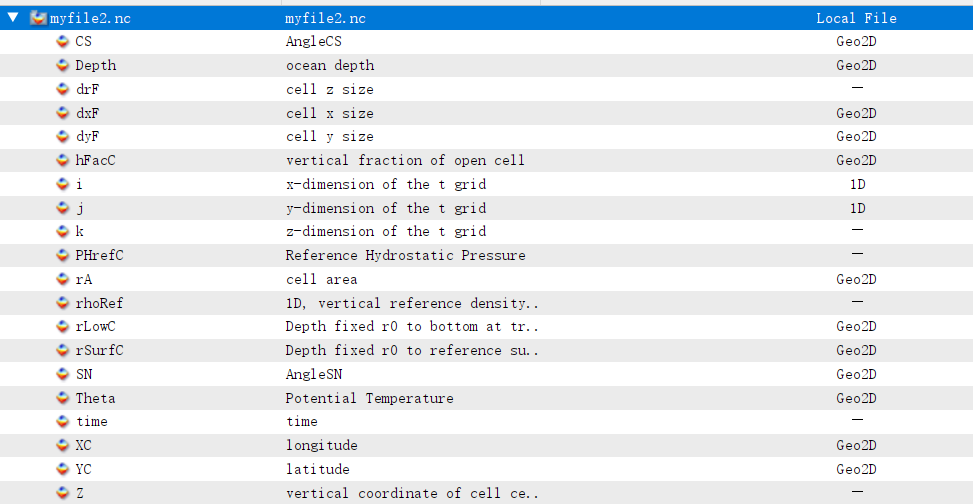Image resolution: width=973 pixels, height=504 pixels.
Task: Collapse the myfile2.nc tree node
Action: [x=13, y=18]
